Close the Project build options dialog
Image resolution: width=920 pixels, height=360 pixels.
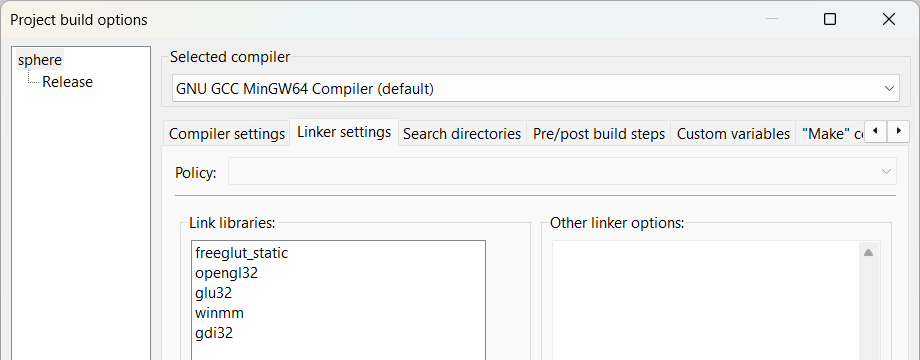(x=888, y=19)
